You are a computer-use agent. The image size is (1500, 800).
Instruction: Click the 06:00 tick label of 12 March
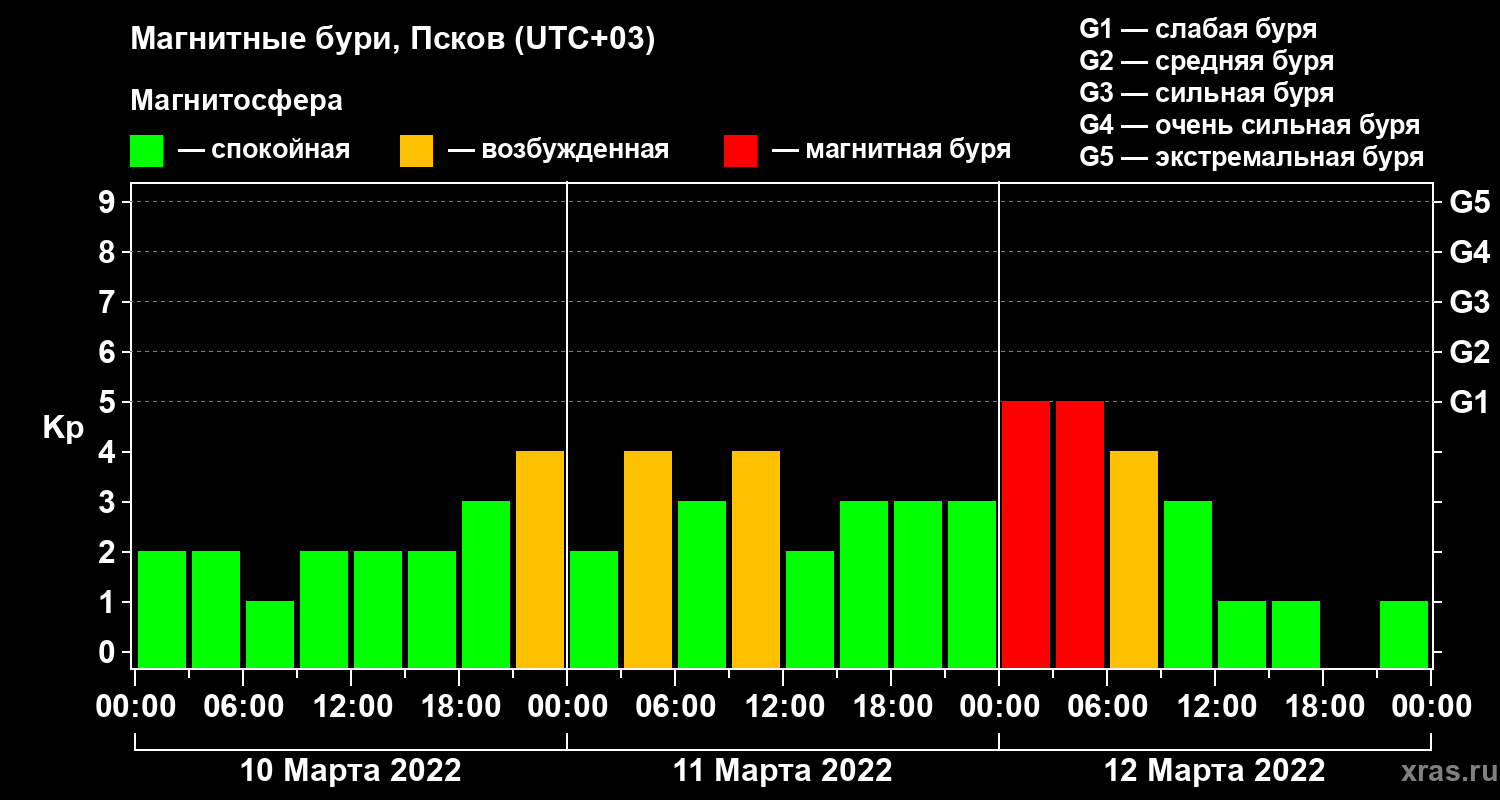pyautogui.click(x=1107, y=707)
